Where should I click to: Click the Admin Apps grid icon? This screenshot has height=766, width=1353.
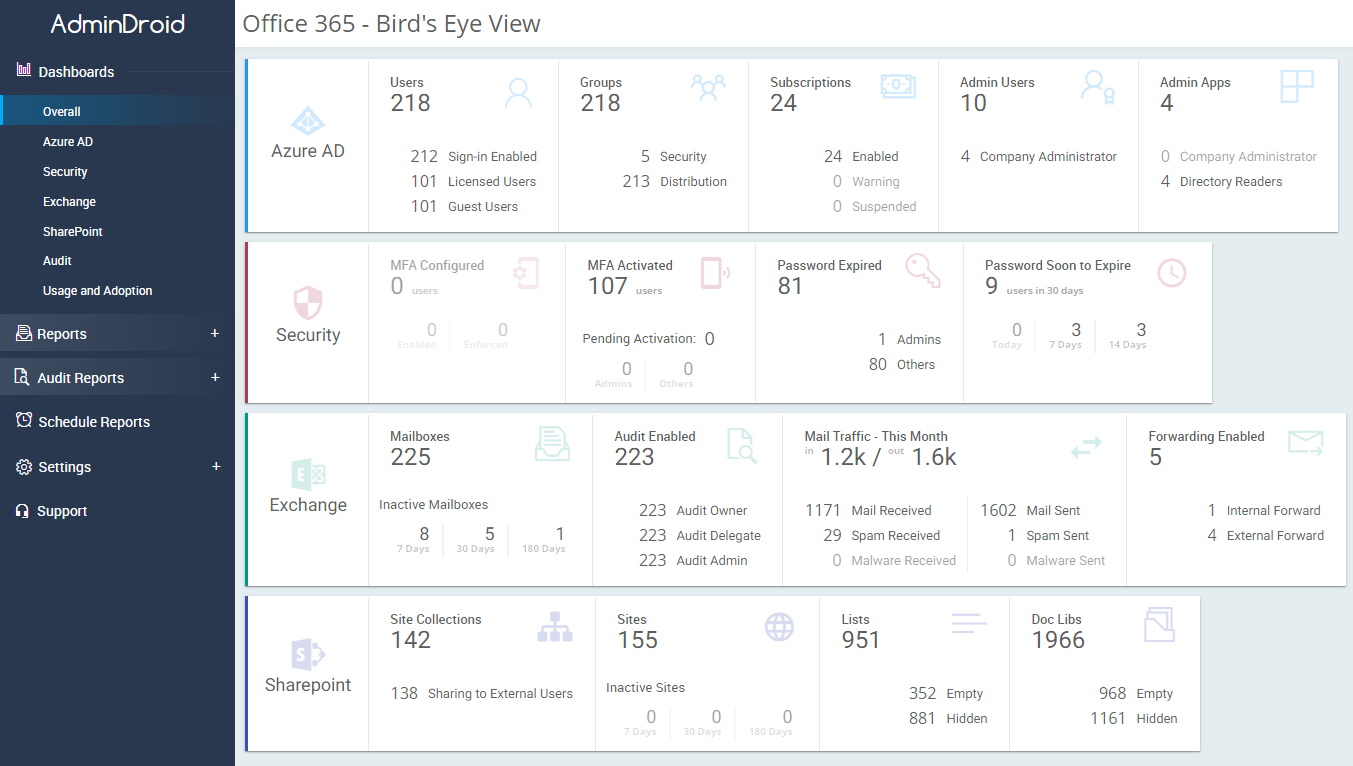coord(1296,87)
